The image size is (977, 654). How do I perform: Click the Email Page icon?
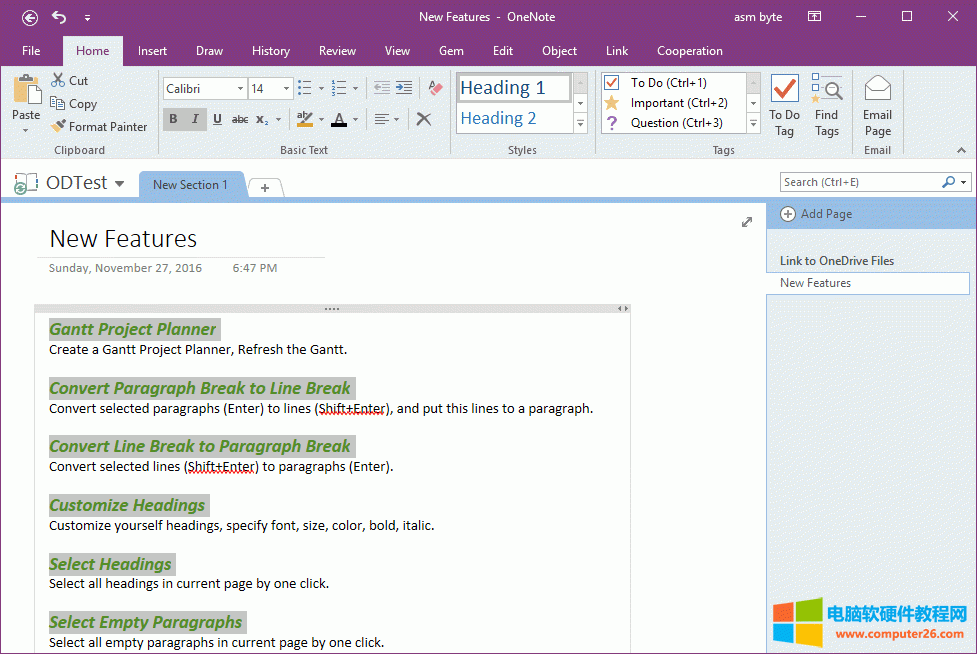coord(877,105)
